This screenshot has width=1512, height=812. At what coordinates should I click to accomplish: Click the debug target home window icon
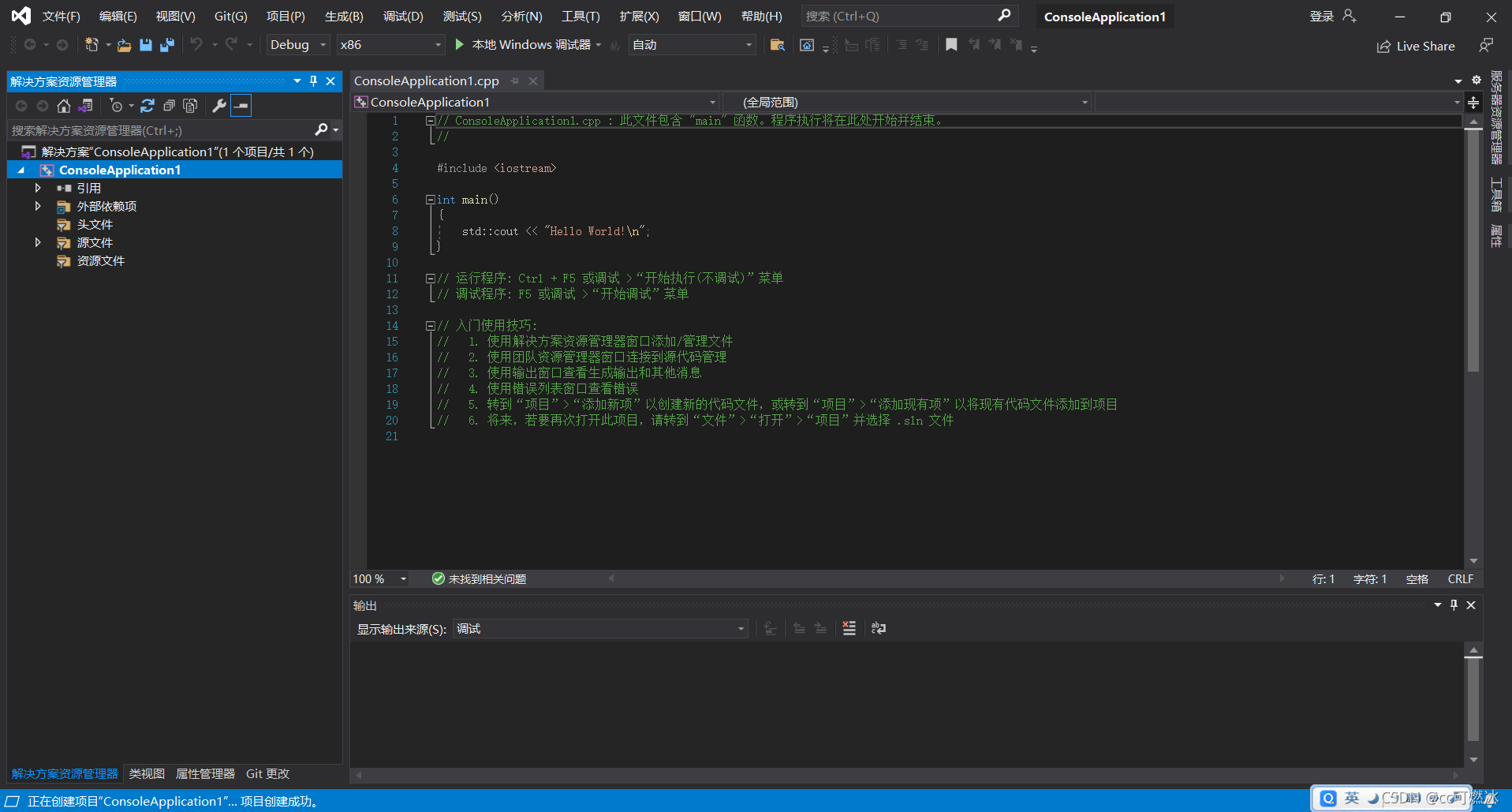[x=806, y=45]
